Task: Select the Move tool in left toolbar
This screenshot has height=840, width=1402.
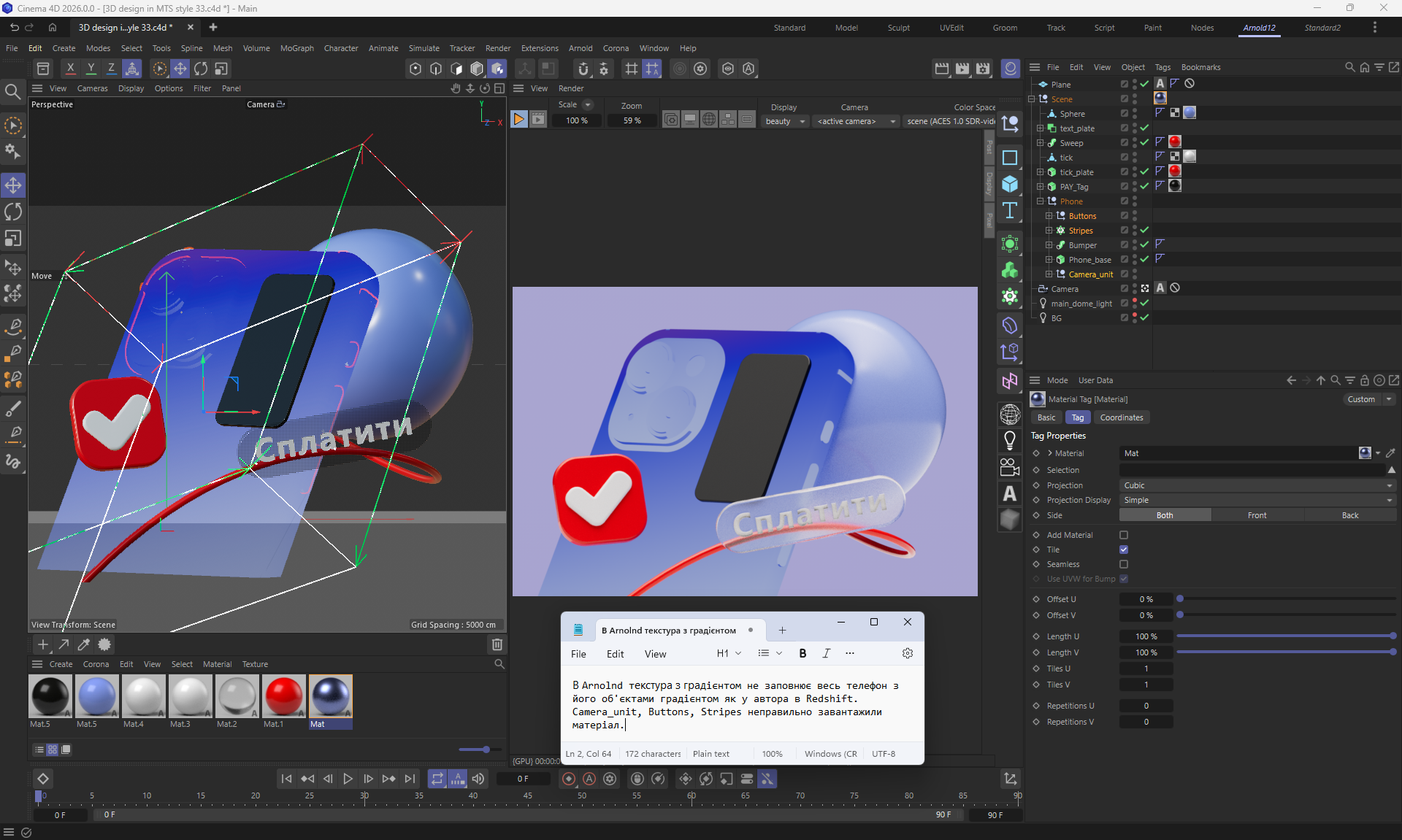Action: coord(13,185)
